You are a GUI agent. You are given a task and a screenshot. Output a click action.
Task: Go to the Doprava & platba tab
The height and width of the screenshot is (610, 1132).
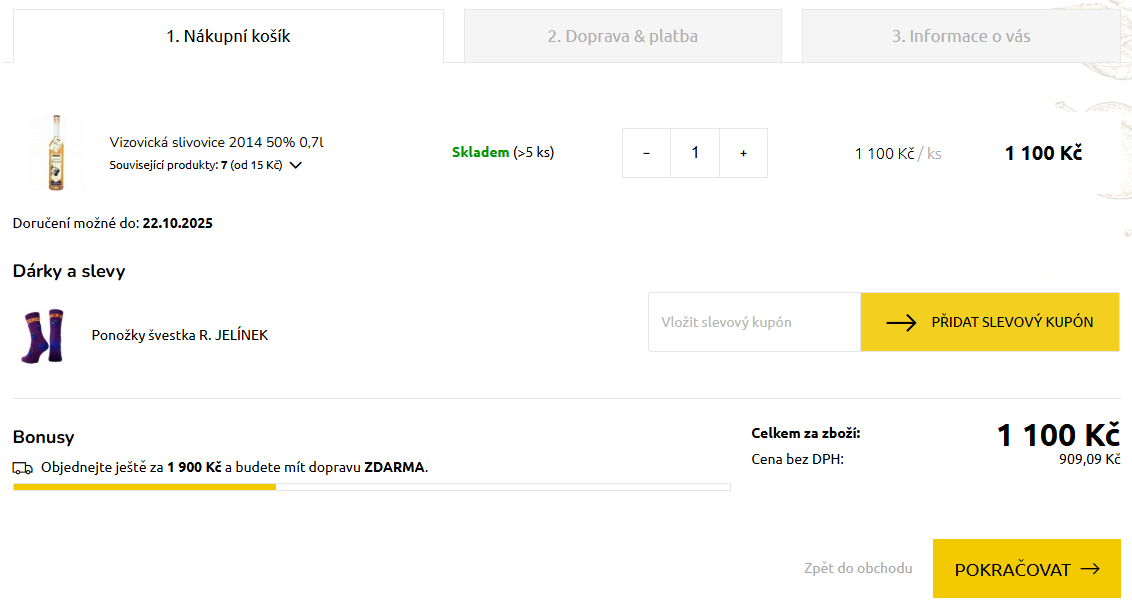tap(622, 36)
